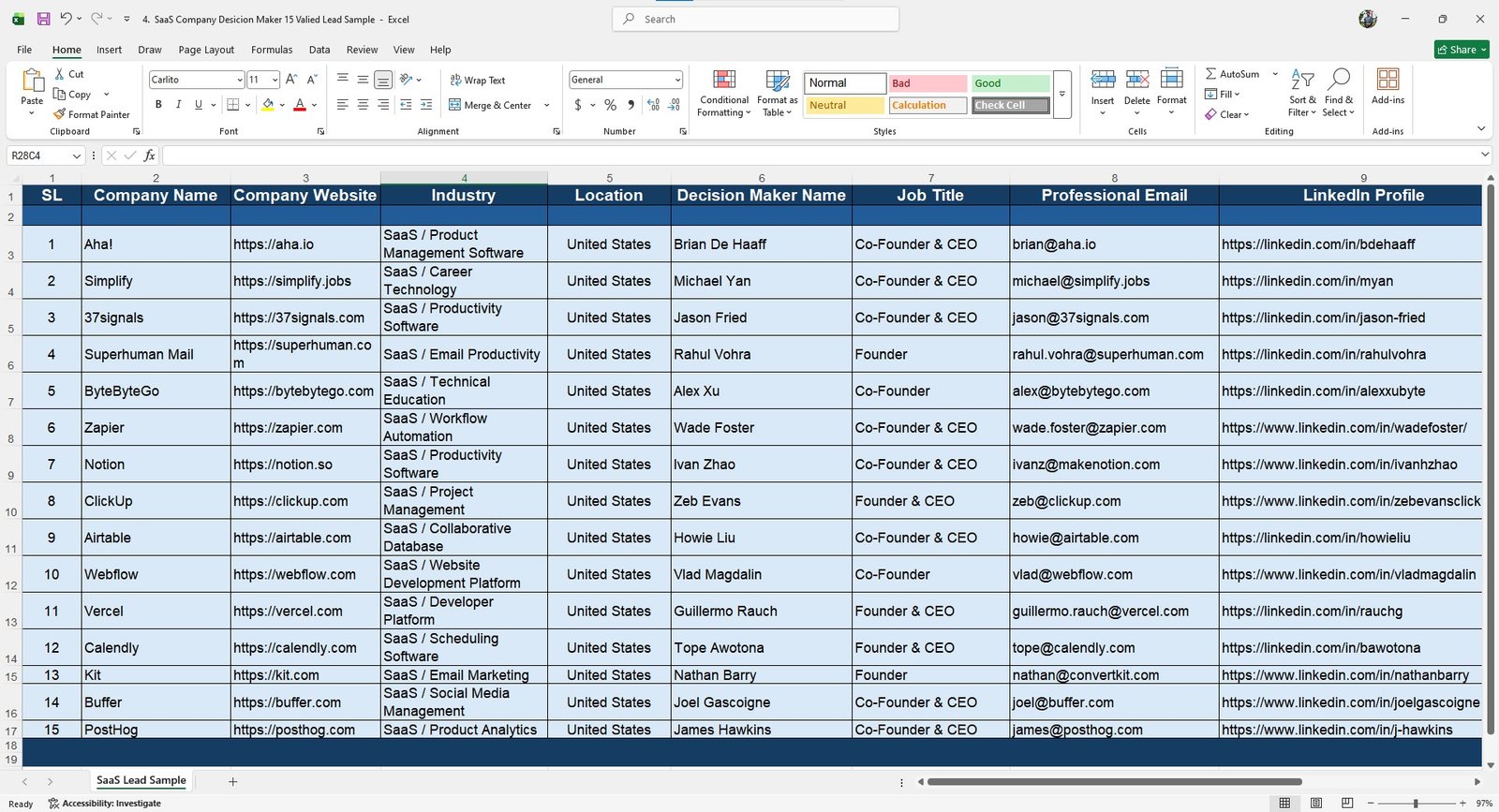Viewport: 1499px width, 812px height.
Task: Open the General number format dropdown
Action: point(677,80)
